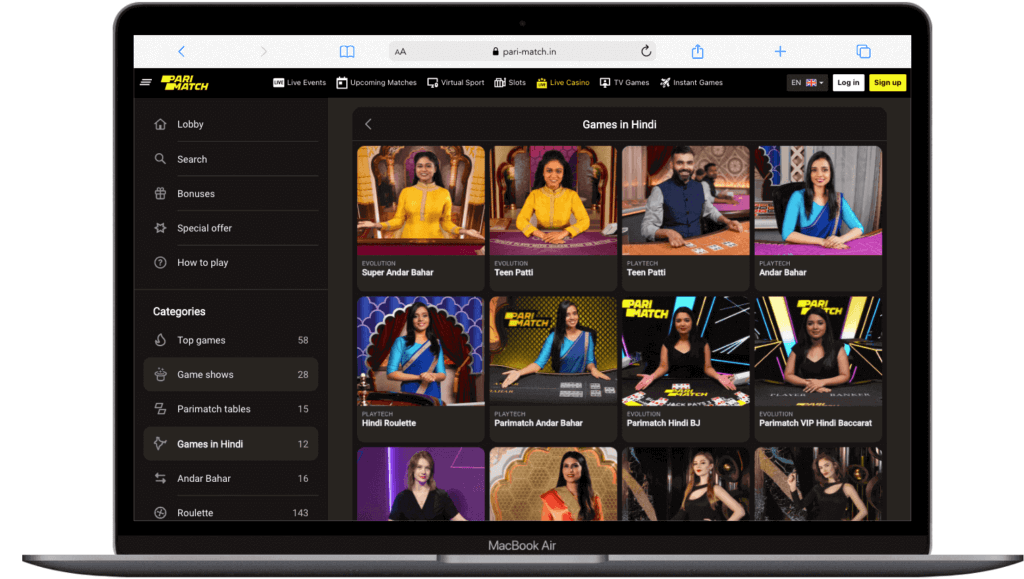Show Safari tab overview

tap(863, 51)
